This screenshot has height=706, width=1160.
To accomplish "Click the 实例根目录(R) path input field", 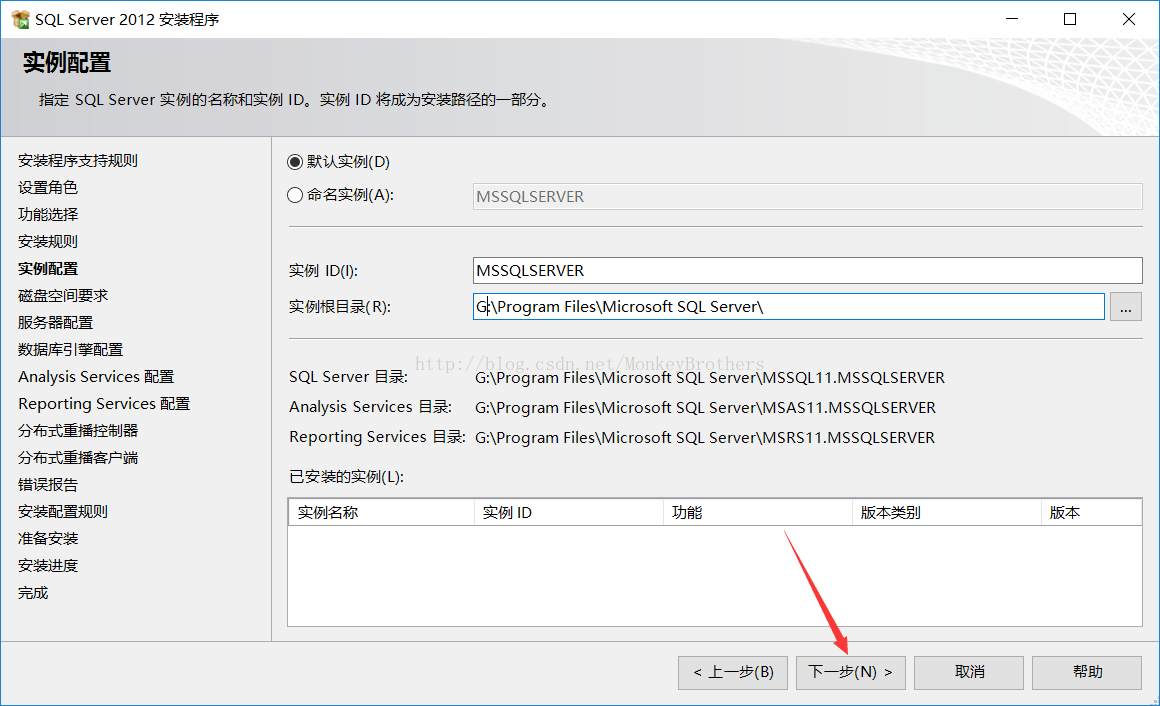I will click(x=789, y=306).
